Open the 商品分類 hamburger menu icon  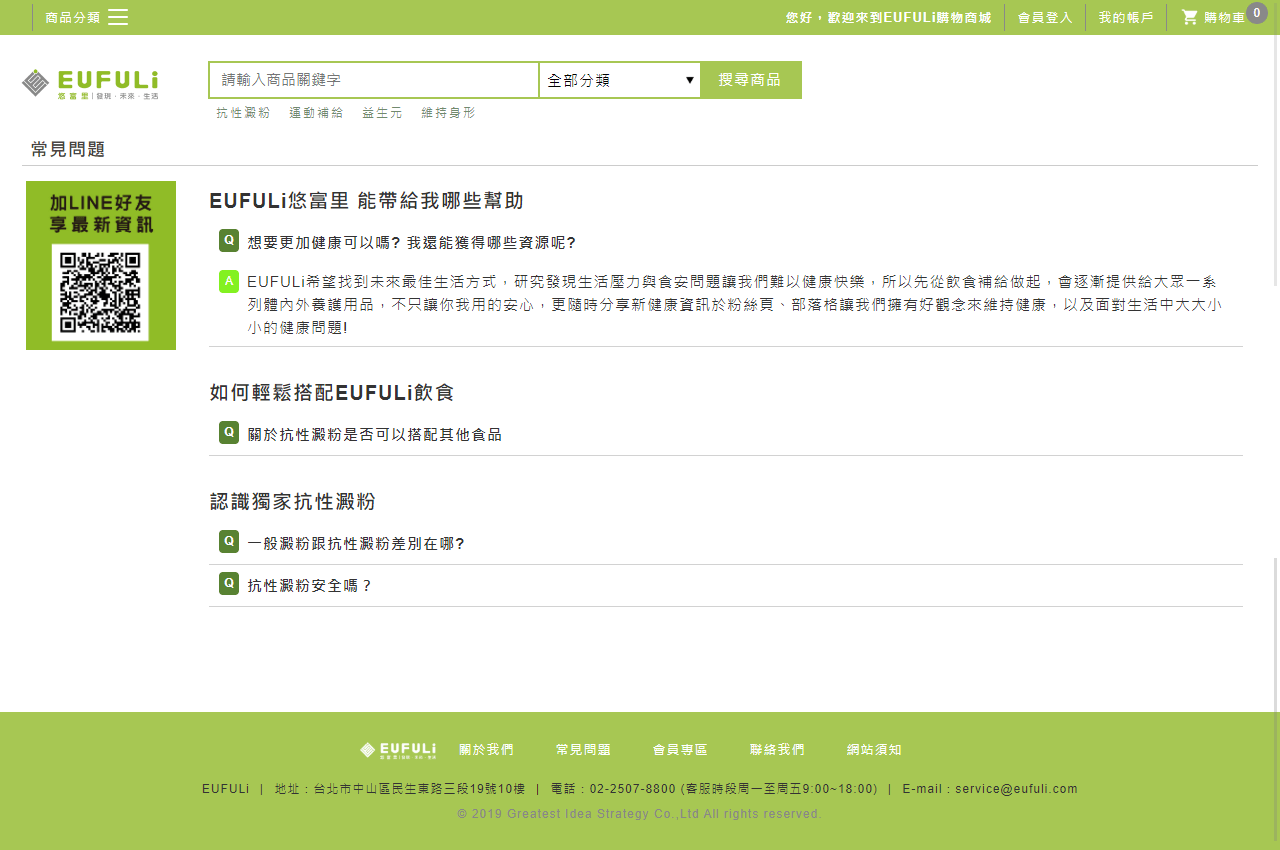click(118, 17)
